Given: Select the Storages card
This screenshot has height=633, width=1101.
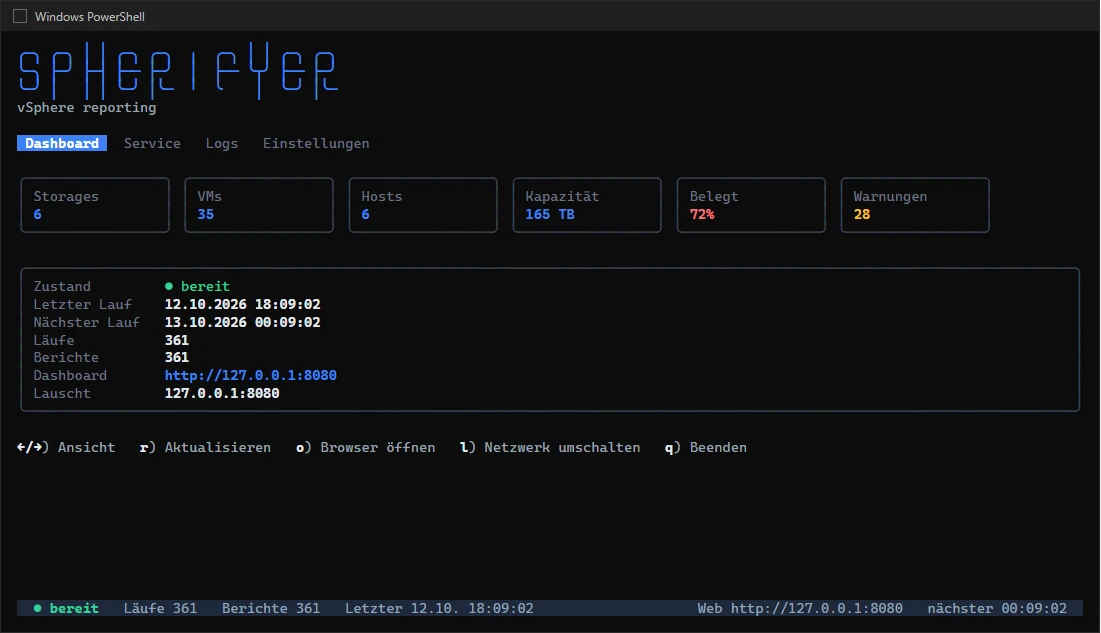Looking at the screenshot, I should (95, 205).
